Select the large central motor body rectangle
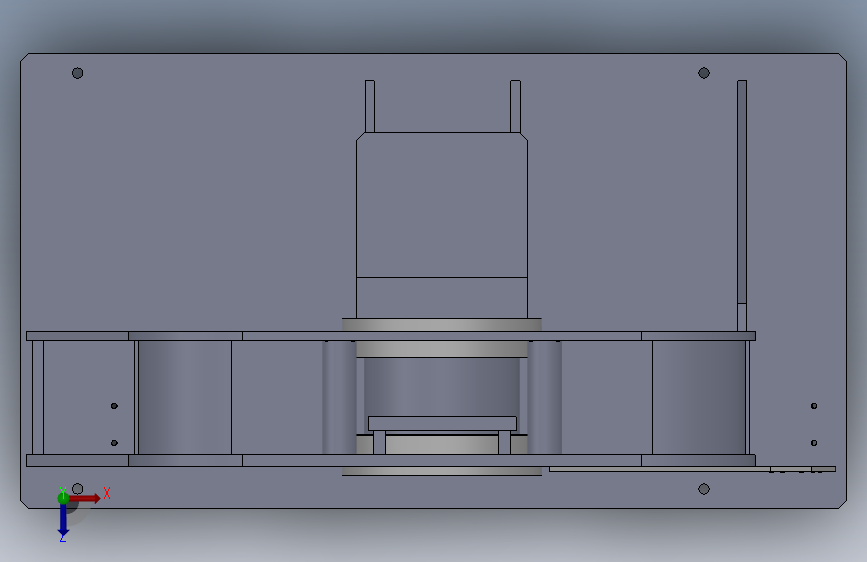The width and height of the screenshot is (867, 562). coord(442,205)
